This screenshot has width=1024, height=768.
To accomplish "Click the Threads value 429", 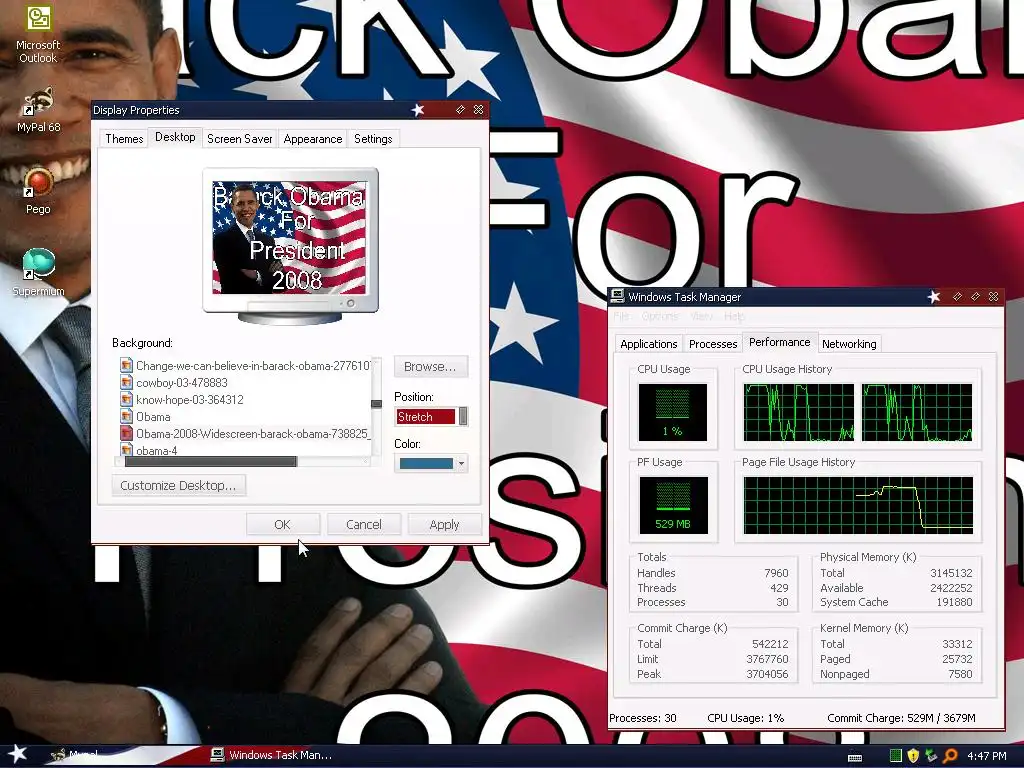I will click(778, 588).
